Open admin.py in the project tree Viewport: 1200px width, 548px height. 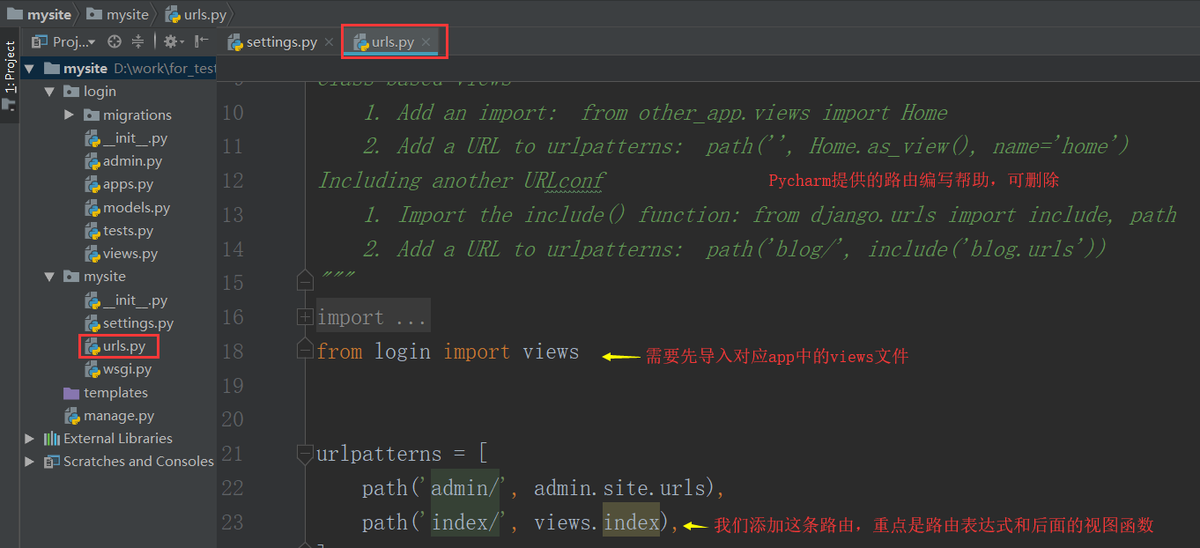tap(132, 161)
